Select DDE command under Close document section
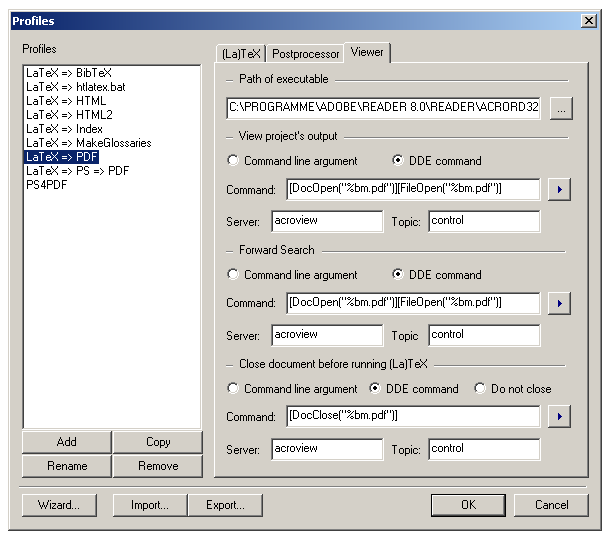The width and height of the screenshot is (606, 538). [376, 389]
